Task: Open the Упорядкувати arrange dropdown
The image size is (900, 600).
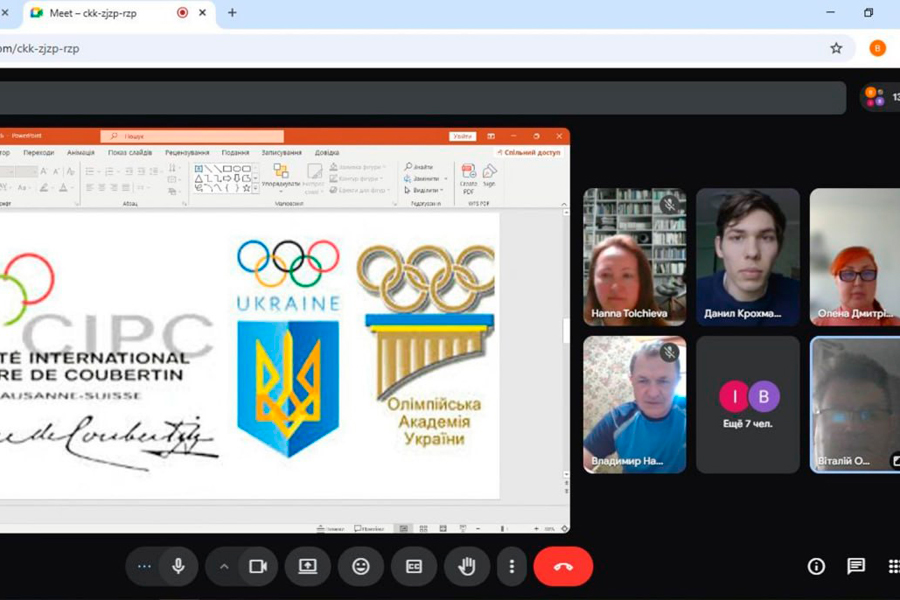Action: [281, 176]
